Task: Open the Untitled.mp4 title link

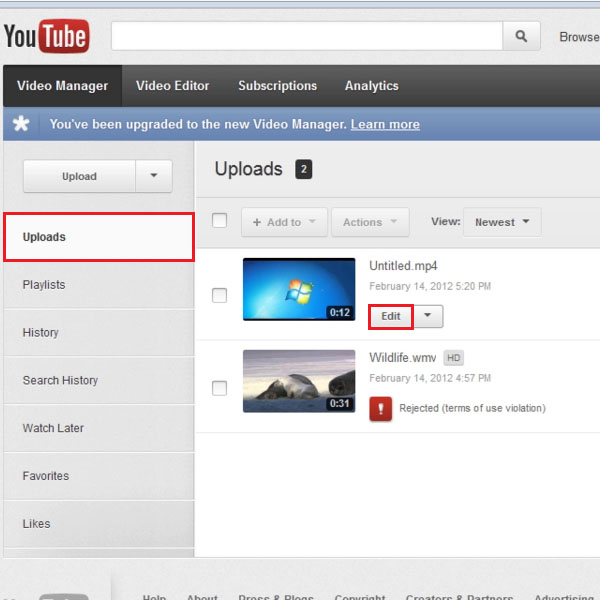Action: 403,266
